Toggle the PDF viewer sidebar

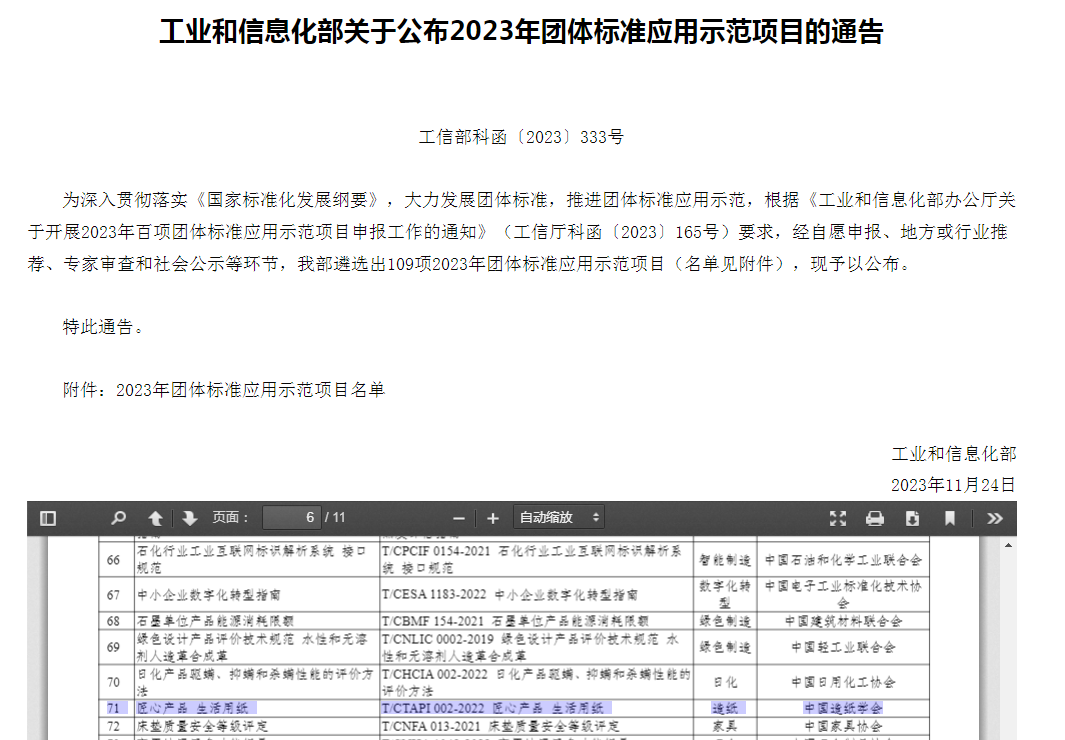pos(48,518)
